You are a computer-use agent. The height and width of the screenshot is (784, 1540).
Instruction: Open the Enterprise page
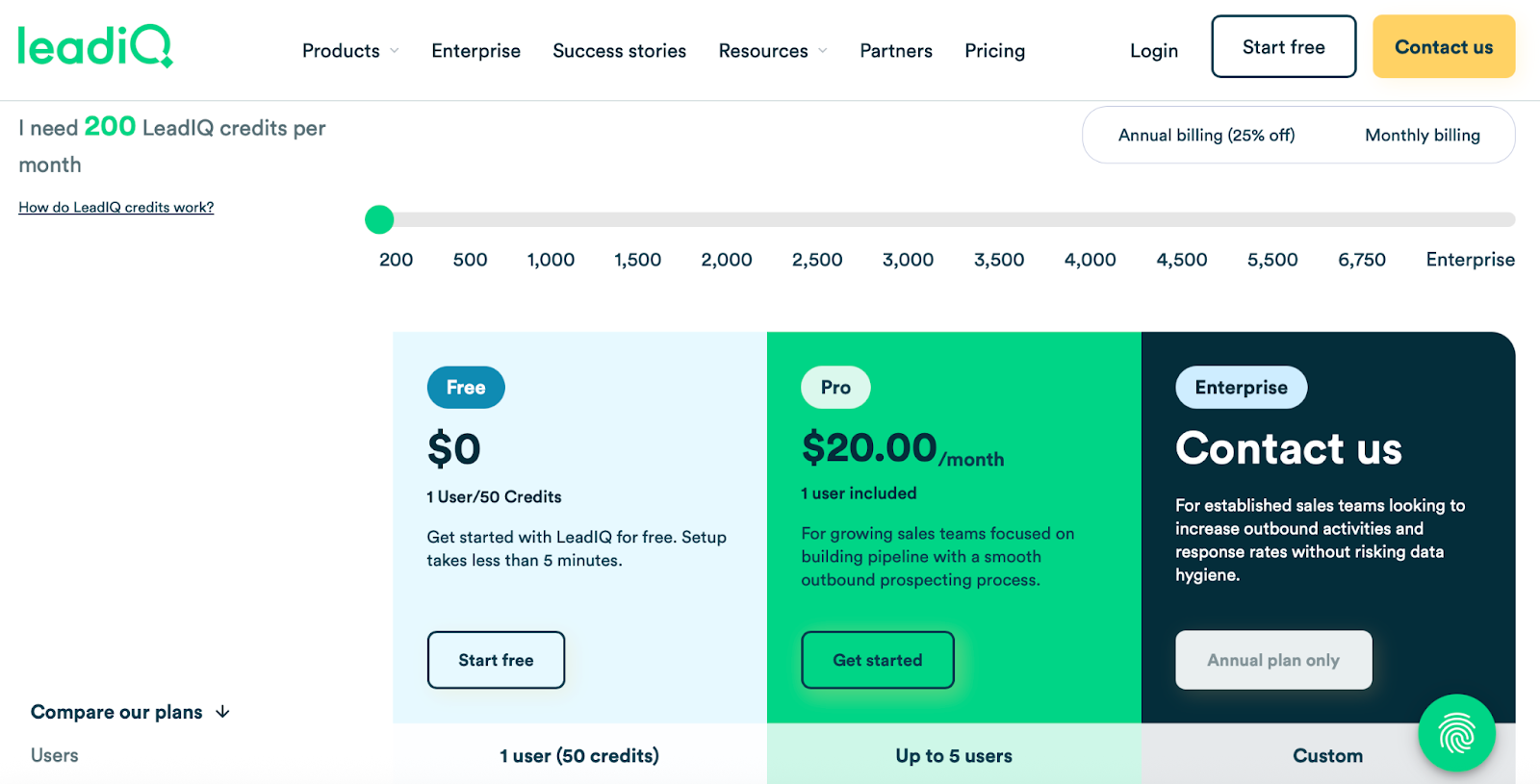pyautogui.click(x=475, y=50)
